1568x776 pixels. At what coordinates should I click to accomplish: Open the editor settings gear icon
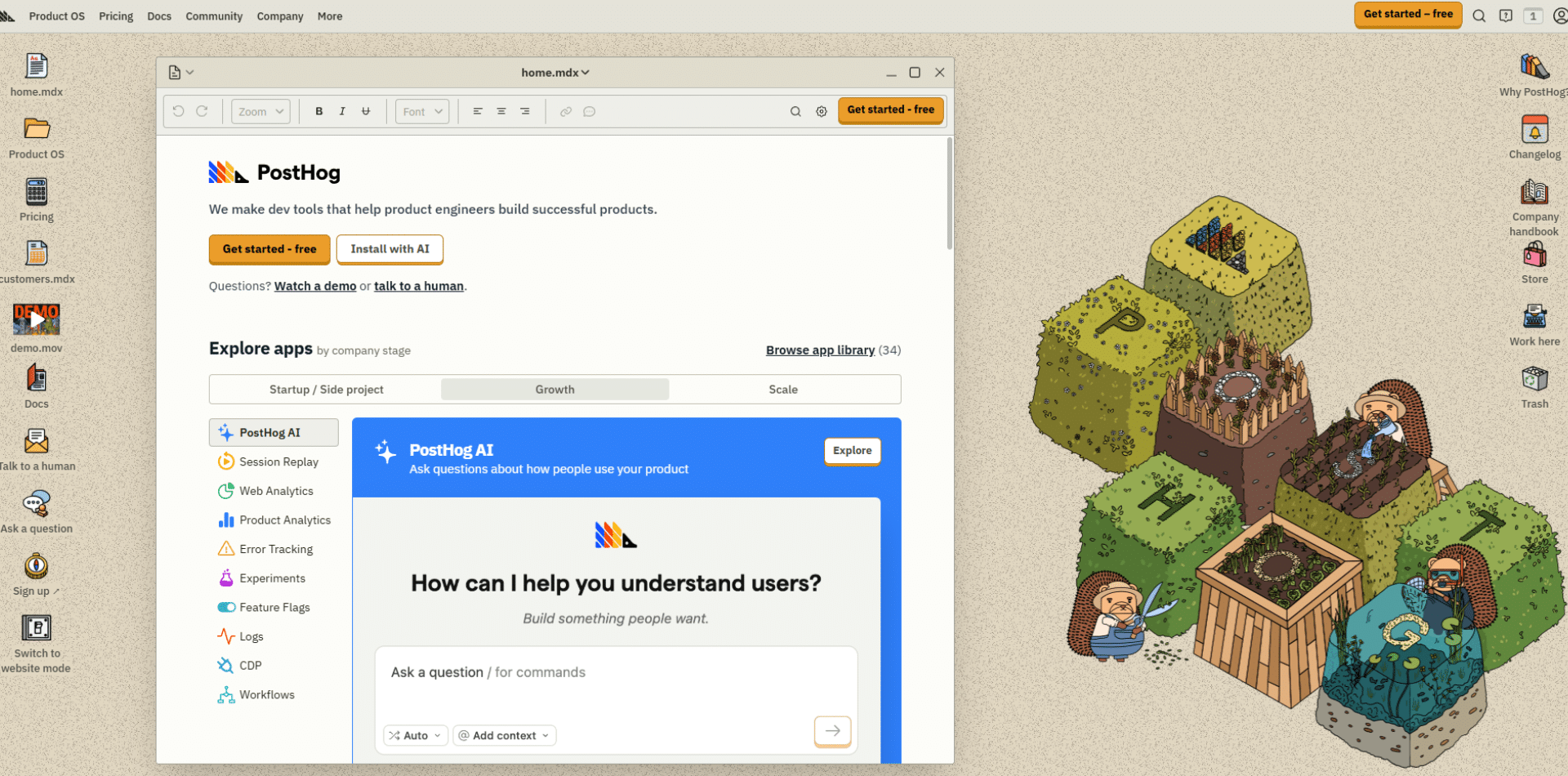point(822,112)
